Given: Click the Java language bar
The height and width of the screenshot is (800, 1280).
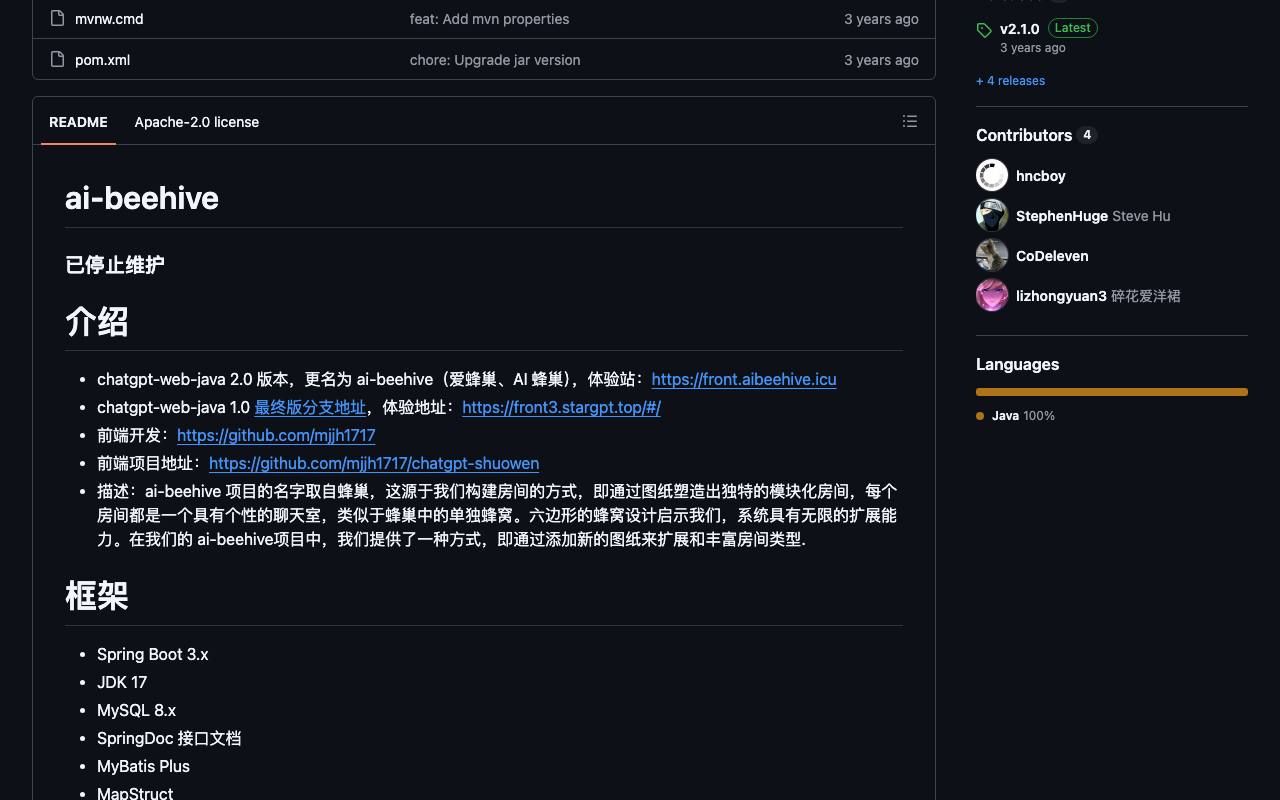Looking at the screenshot, I should [1112, 392].
